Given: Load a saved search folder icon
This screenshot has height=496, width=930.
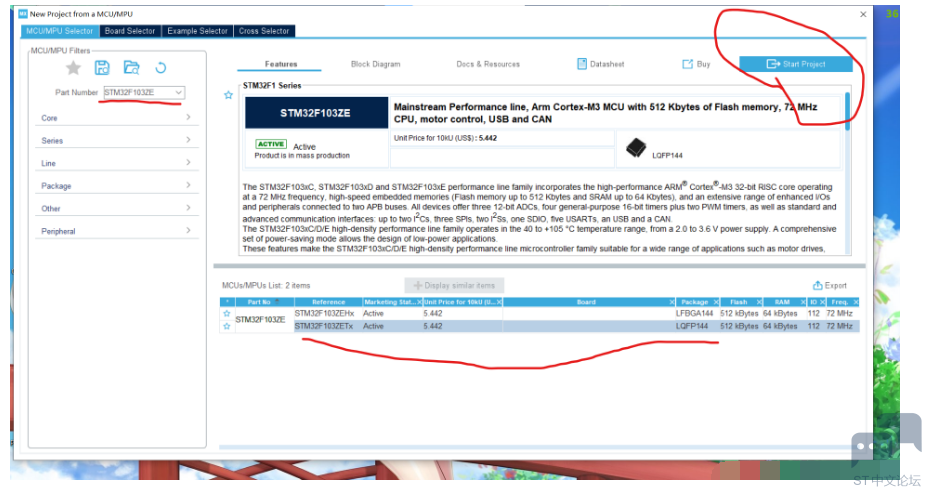Looking at the screenshot, I should pos(132,68).
